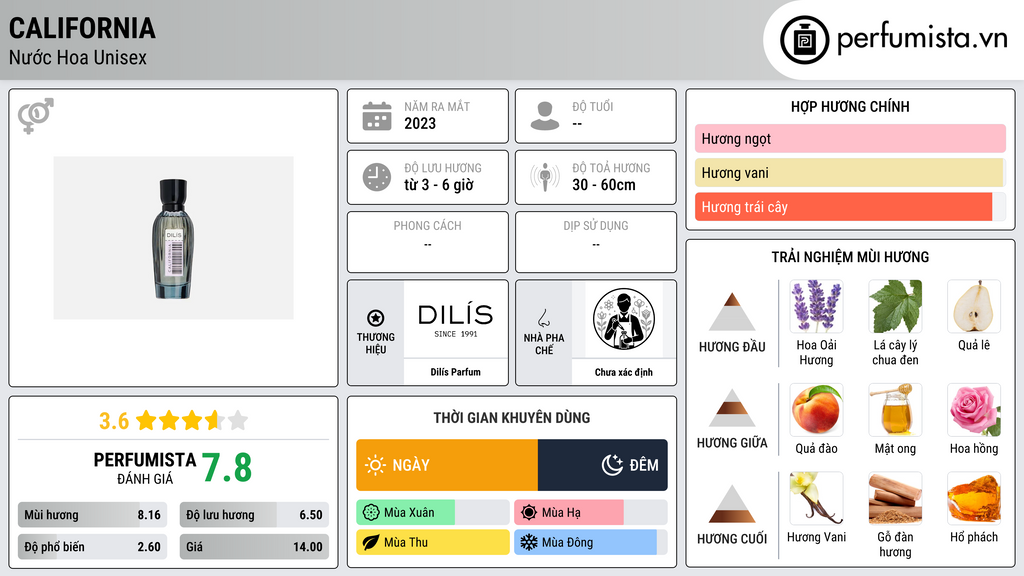Click the perfumer avatar circle icon
The height and width of the screenshot is (576, 1024).
coord(624,319)
